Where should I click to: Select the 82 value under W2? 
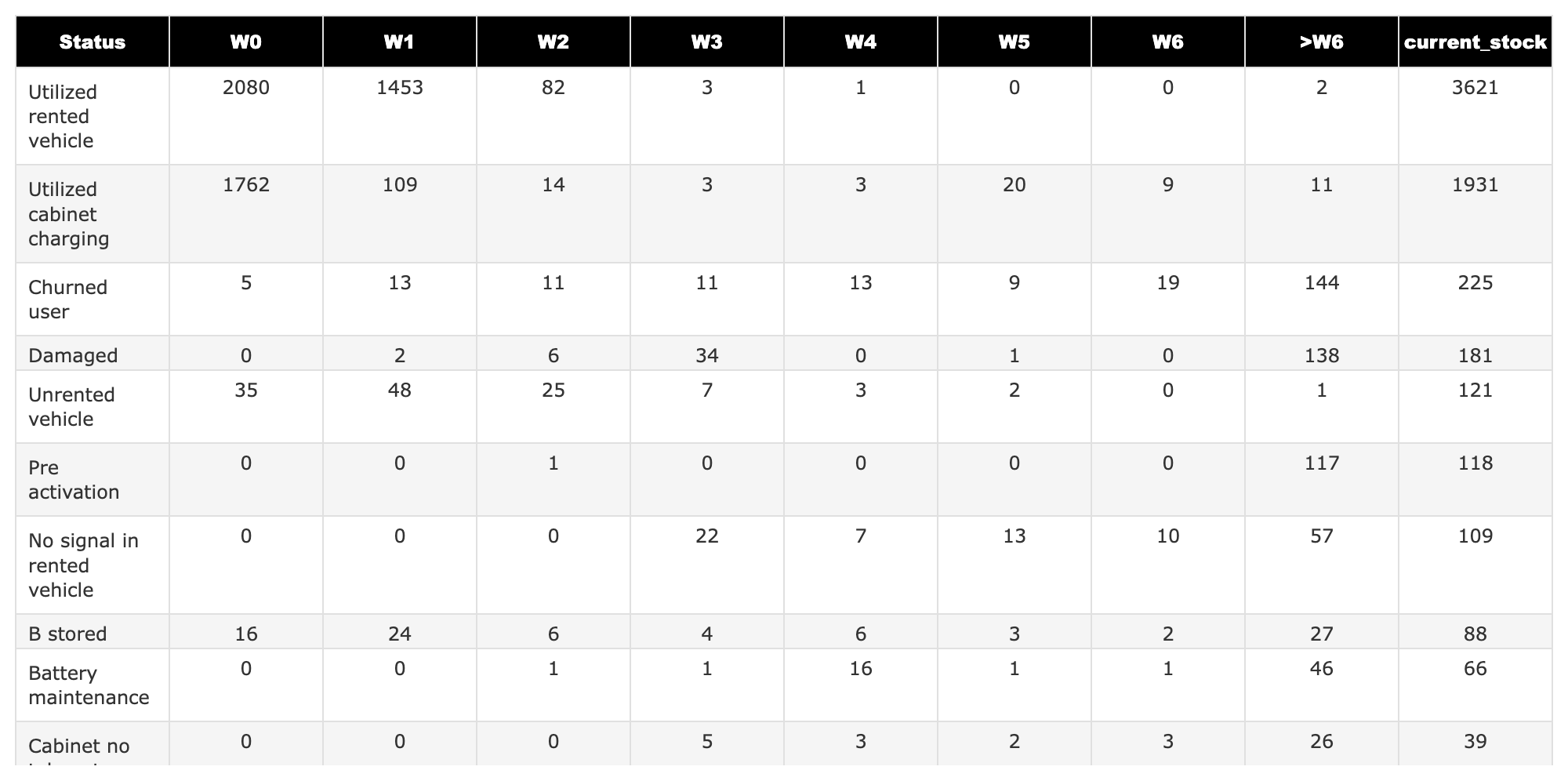[554, 88]
